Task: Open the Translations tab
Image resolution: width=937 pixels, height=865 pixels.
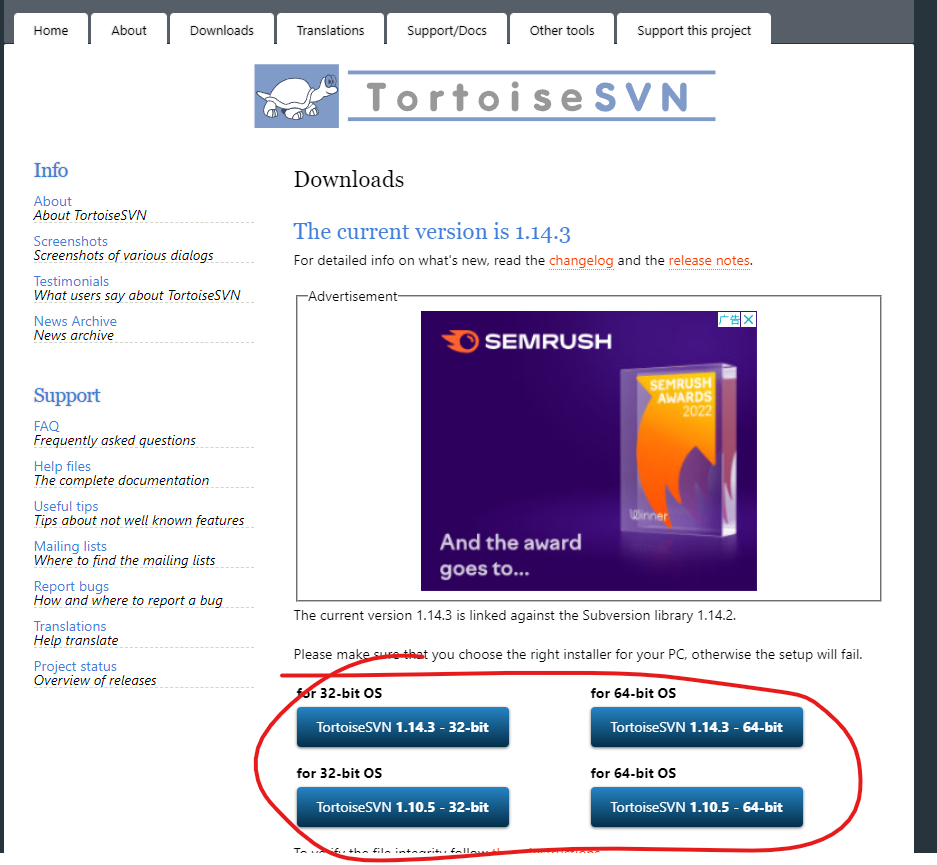Action: tap(330, 30)
